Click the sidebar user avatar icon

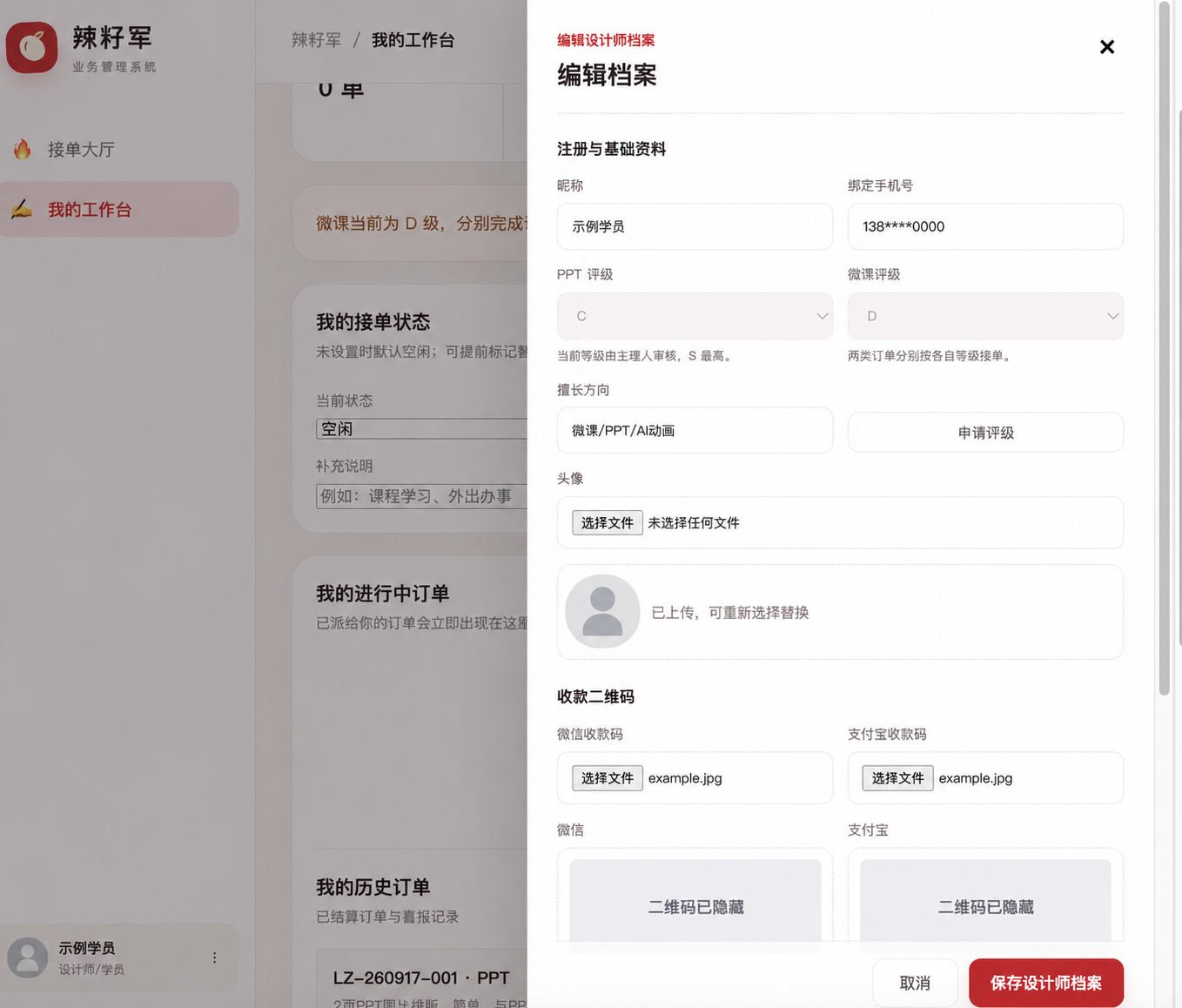[x=28, y=958]
